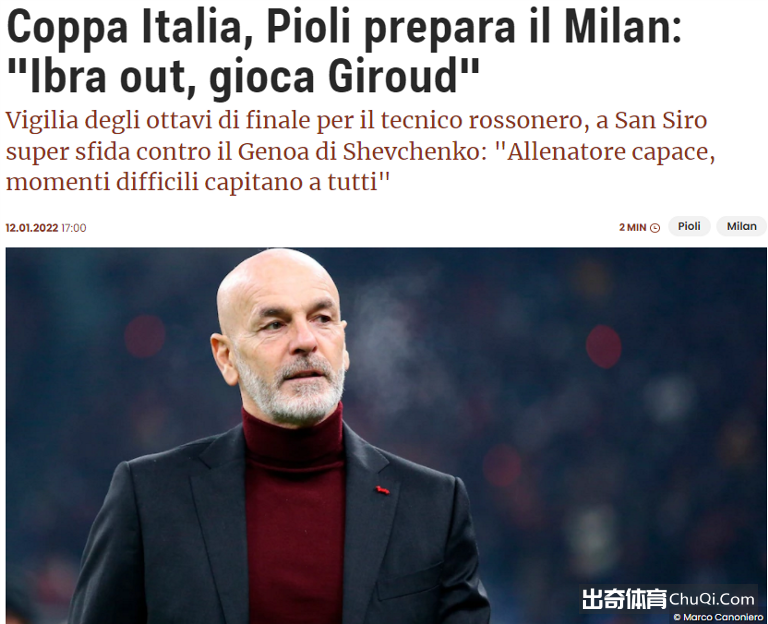Click the words "San Siro" in the subtitle
Viewport: 768px width, 624px height.
point(661,120)
